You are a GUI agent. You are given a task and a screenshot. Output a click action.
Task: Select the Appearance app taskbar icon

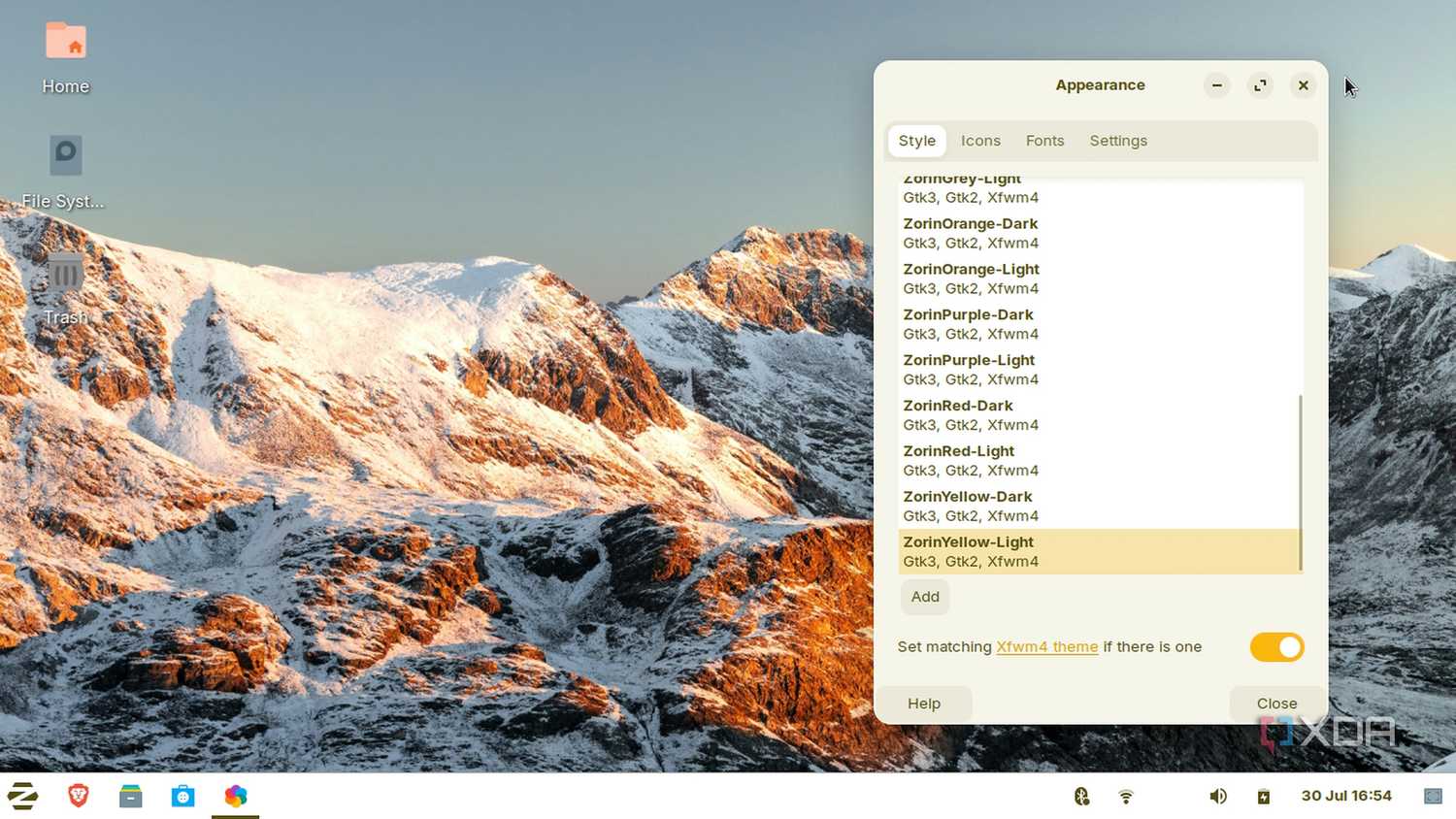[x=236, y=797]
